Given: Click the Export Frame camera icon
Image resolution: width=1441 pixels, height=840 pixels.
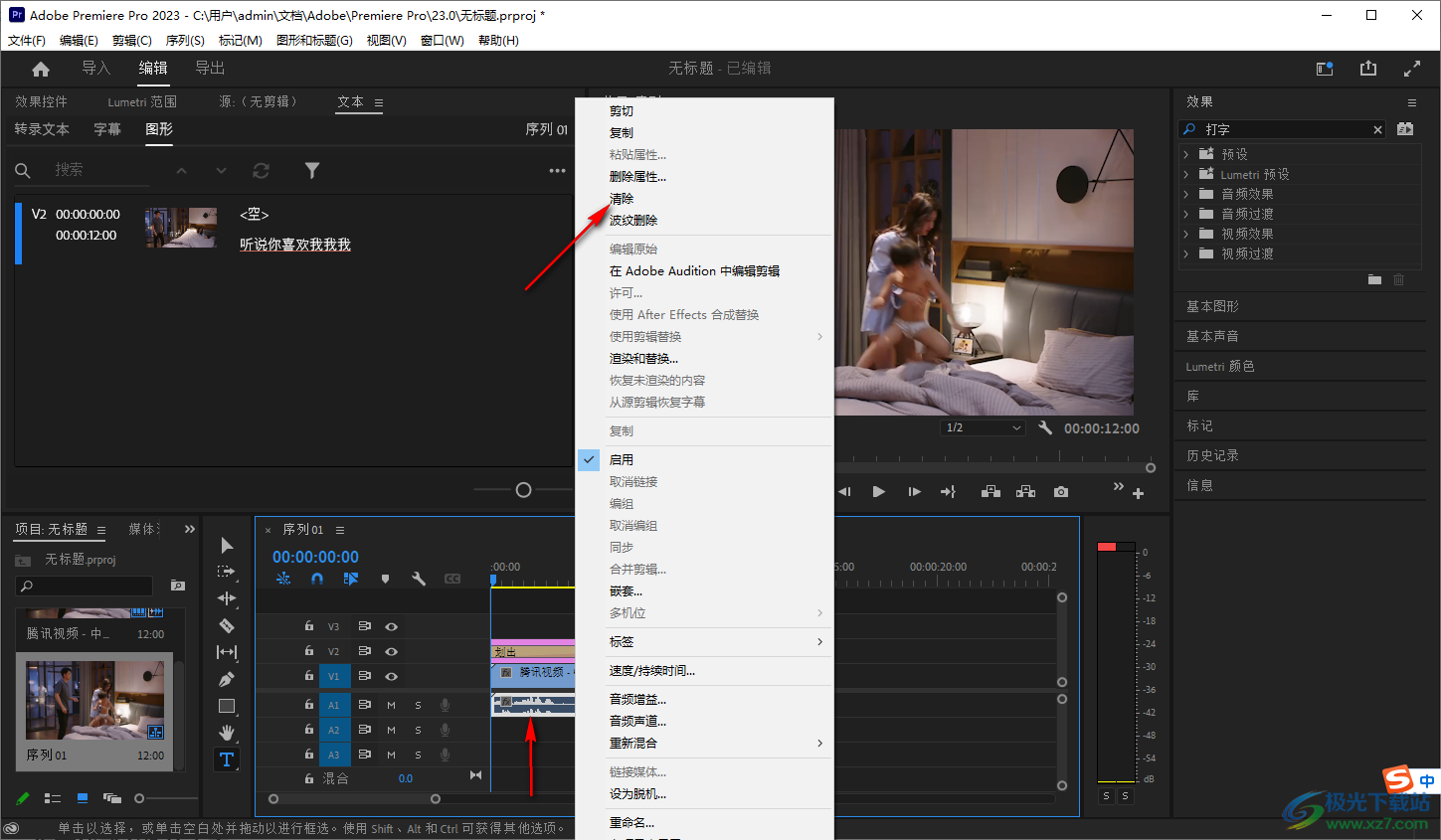Looking at the screenshot, I should pyautogui.click(x=1061, y=491).
